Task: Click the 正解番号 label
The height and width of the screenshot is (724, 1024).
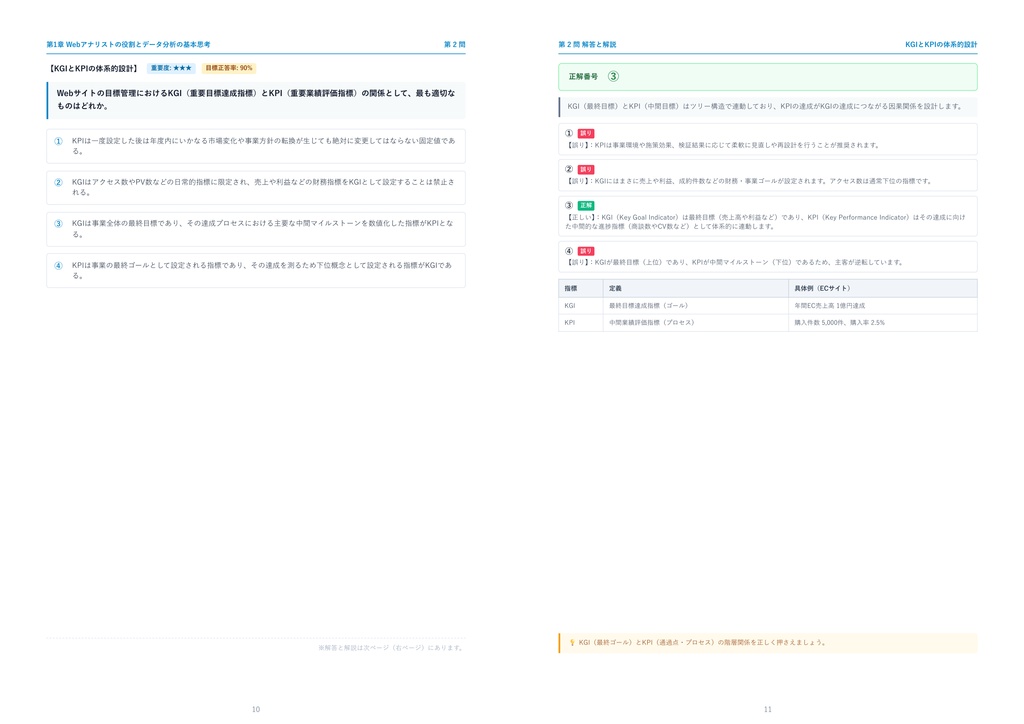Action: (x=583, y=76)
